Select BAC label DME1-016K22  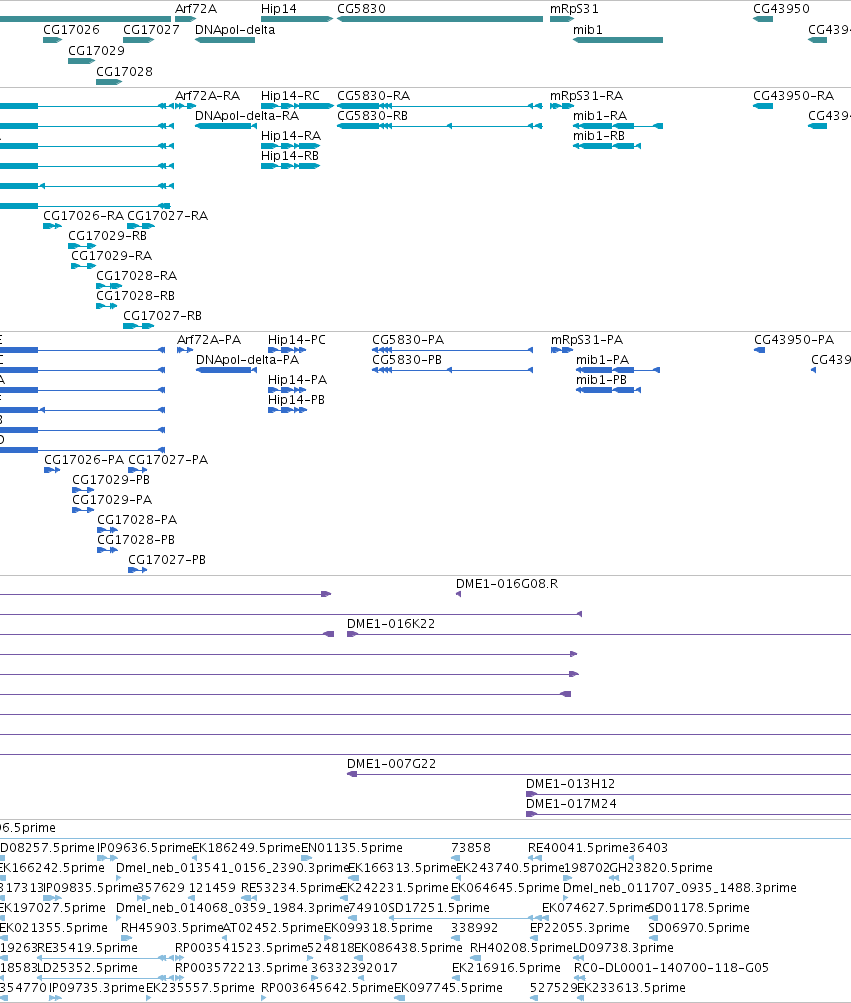pyautogui.click(x=391, y=624)
